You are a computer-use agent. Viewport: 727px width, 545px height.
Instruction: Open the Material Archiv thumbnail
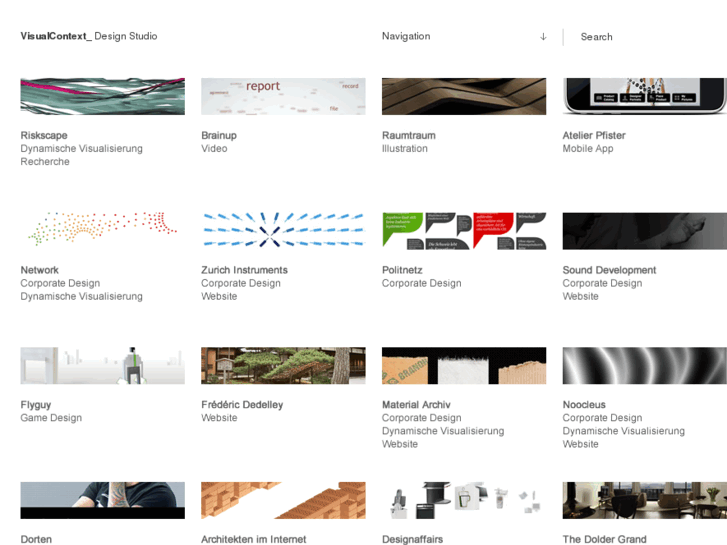[x=464, y=365]
